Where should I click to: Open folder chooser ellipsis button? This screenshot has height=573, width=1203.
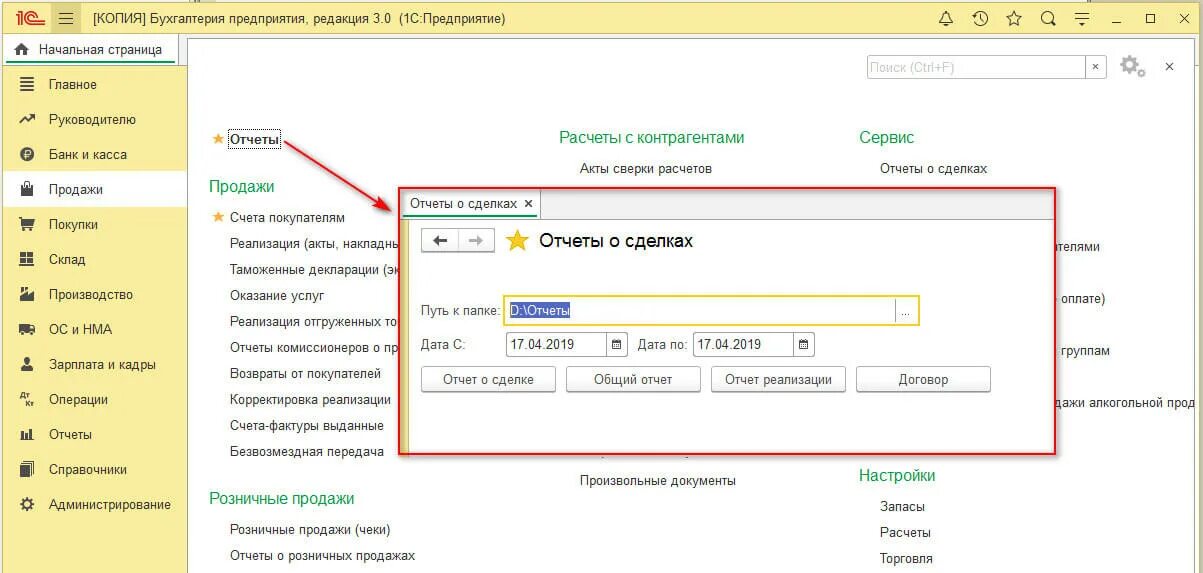pos(905,311)
